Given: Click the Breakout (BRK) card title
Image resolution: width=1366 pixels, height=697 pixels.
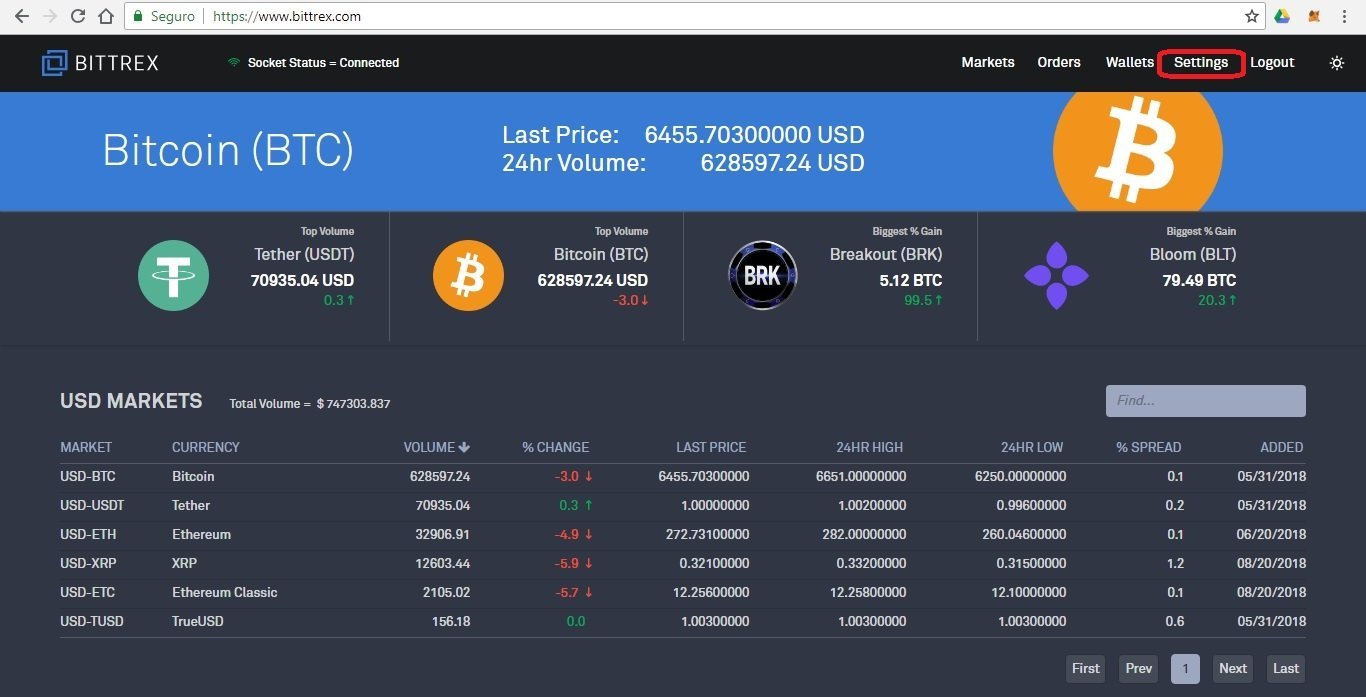Looking at the screenshot, I should coord(886,255).
